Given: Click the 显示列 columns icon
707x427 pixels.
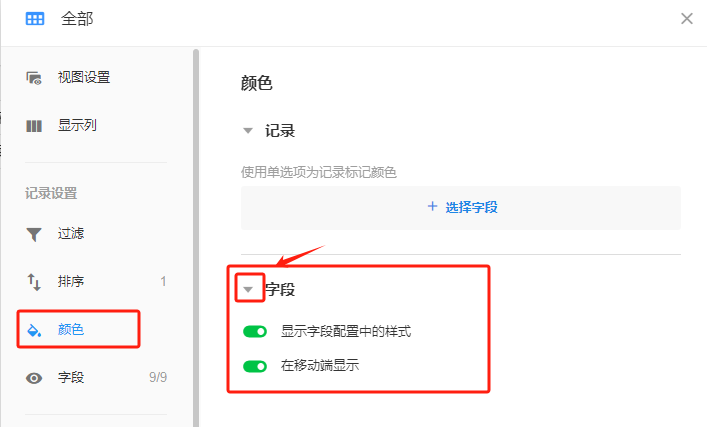Looking at the screenshot, I should tap(34, 126).
